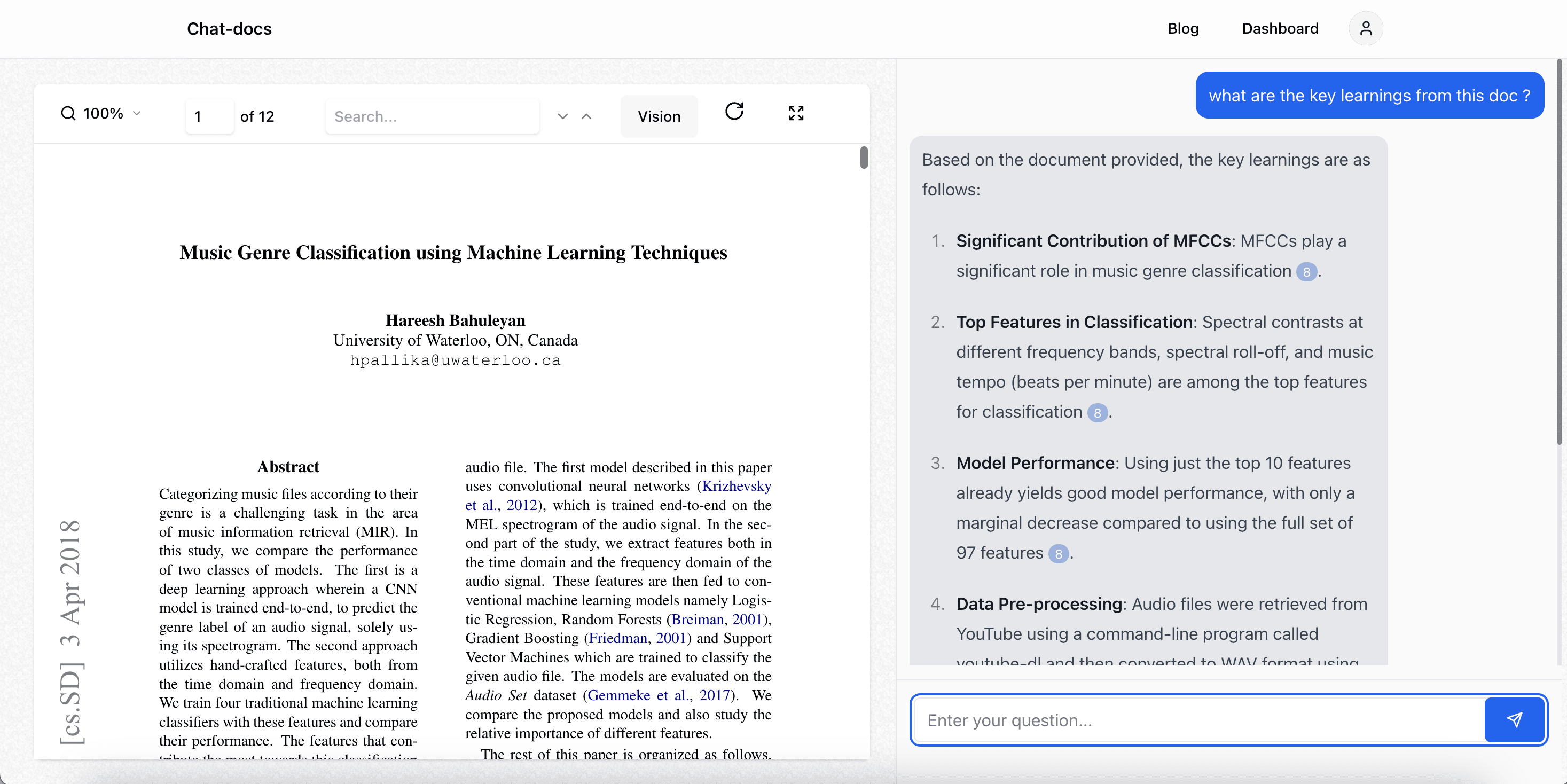Click the 'of 12' page count text
The height and width of the screenshot is (784, 1567).
257,116
